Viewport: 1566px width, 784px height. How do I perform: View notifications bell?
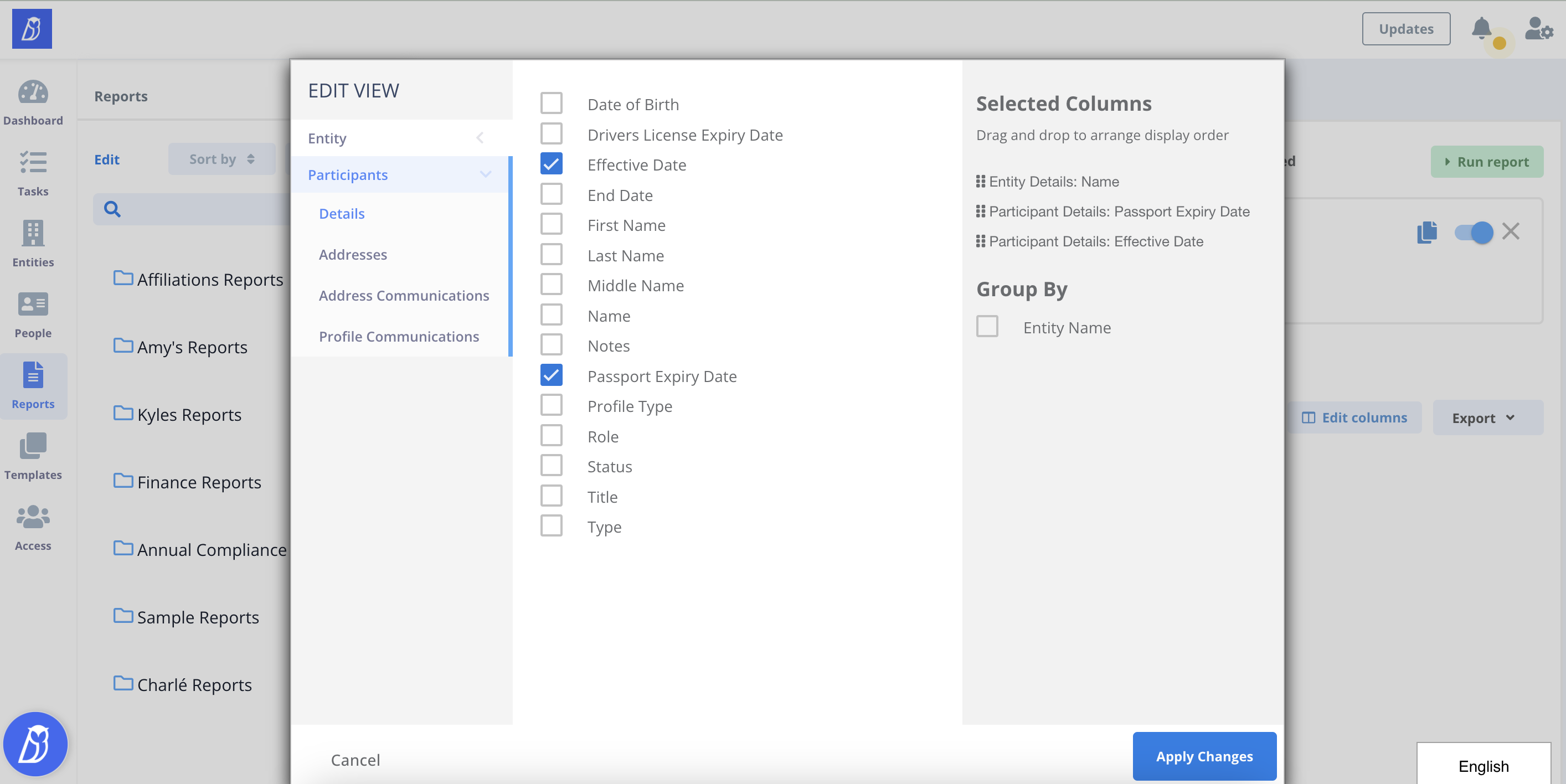[1481, 29]
